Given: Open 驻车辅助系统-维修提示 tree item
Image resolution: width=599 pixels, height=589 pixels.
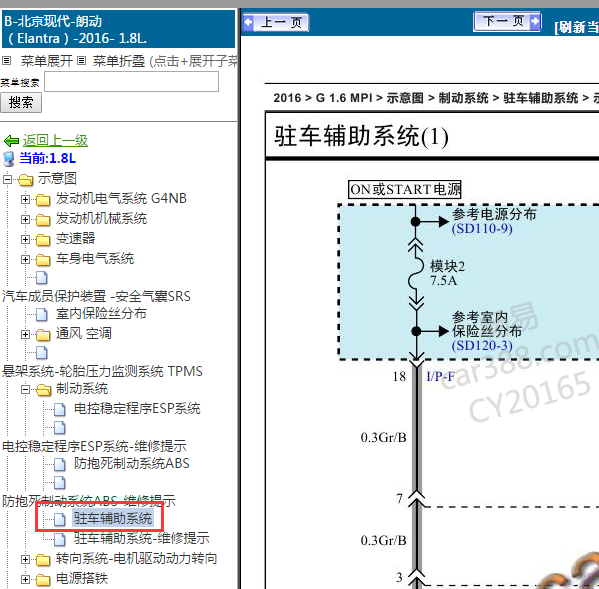Looking at the screenshot, I should click(142, 538).
